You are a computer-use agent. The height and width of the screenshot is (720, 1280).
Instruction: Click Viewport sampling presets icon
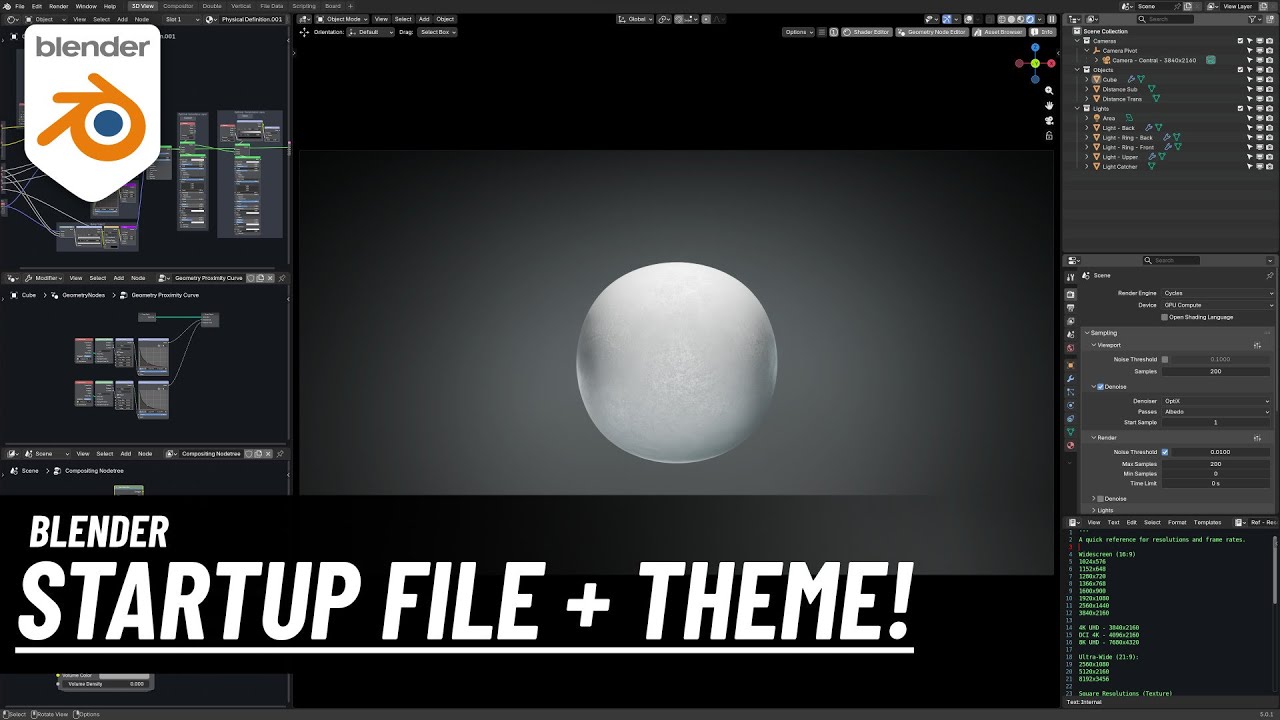coord(1257,345)
